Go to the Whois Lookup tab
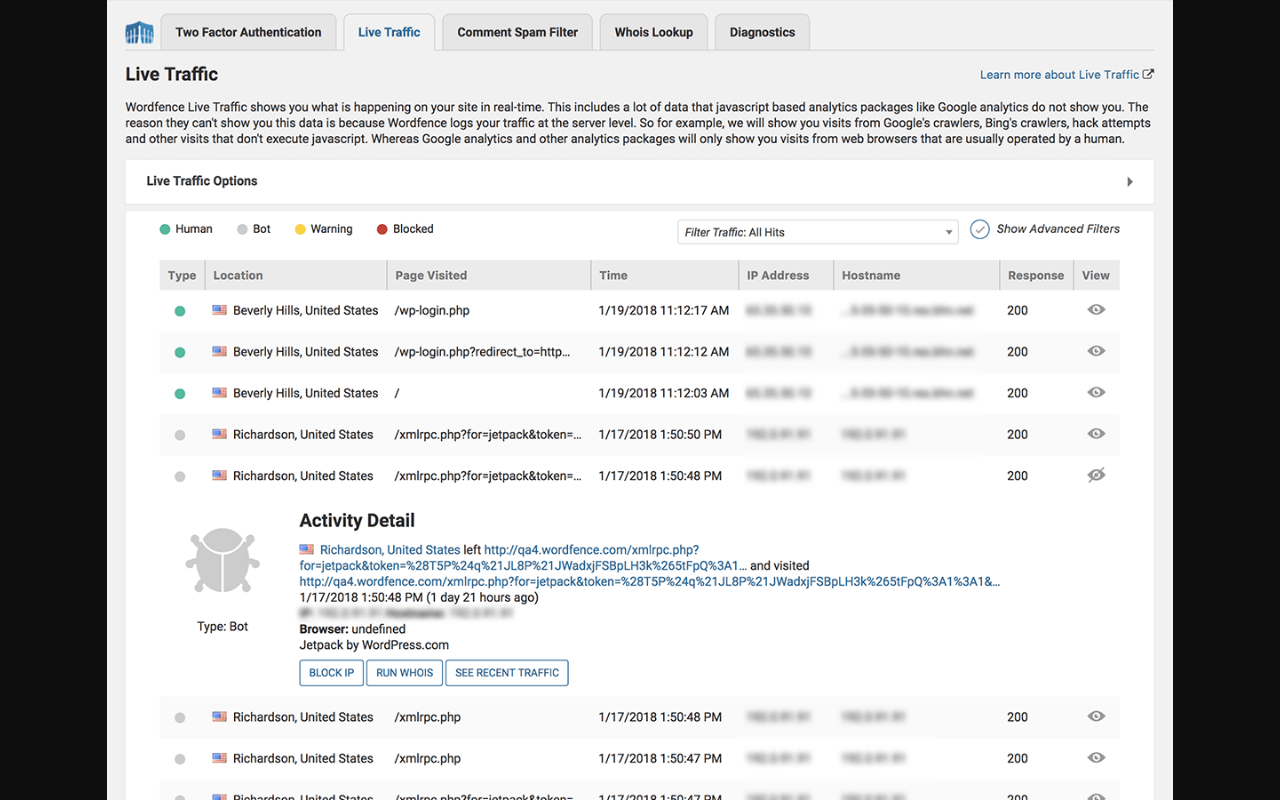Viewport: 1280px width, 800px height. click(654, 32)
